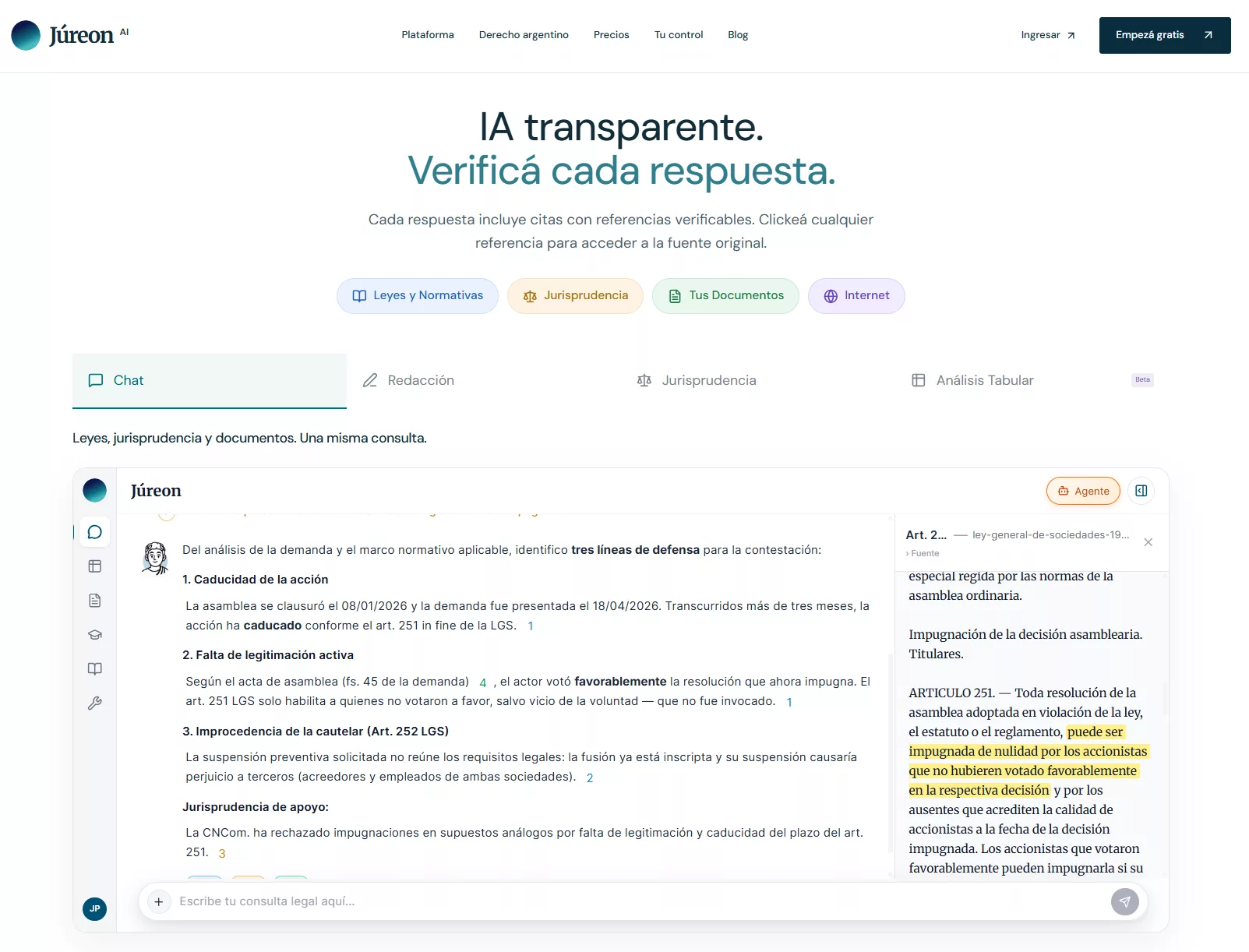Go to Precios page
The height and width of the screenshot is (952, 1249).
pyautogui.click(x=612, y=35)
